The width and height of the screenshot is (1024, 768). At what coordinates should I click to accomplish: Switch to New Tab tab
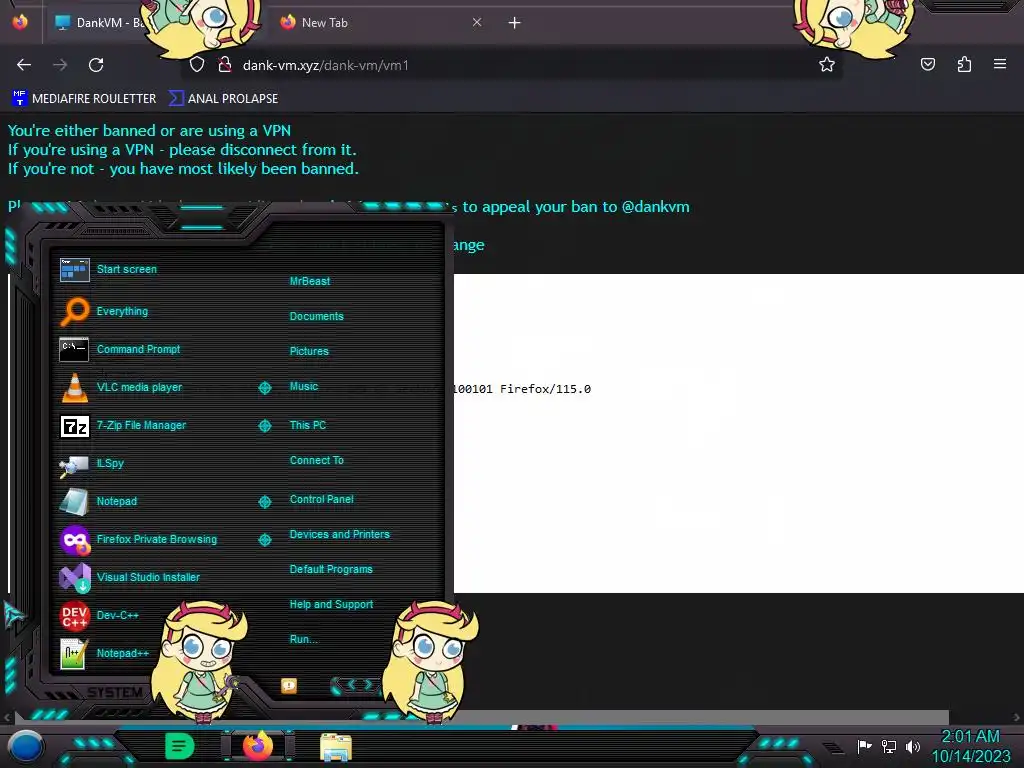(x=379, y=23)
